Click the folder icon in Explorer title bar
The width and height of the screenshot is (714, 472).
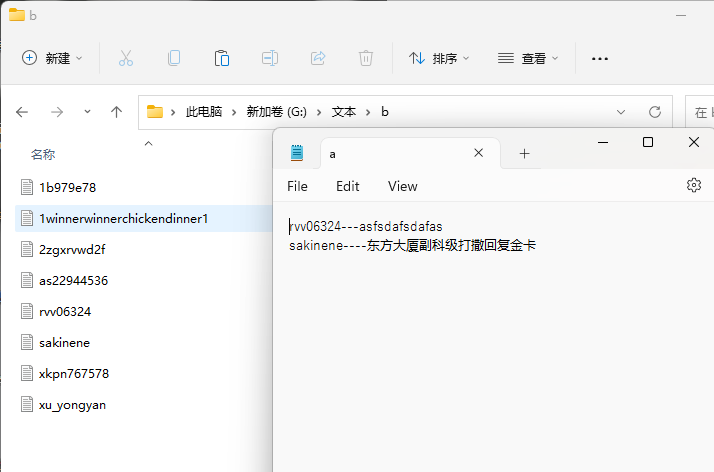point(17,15)
